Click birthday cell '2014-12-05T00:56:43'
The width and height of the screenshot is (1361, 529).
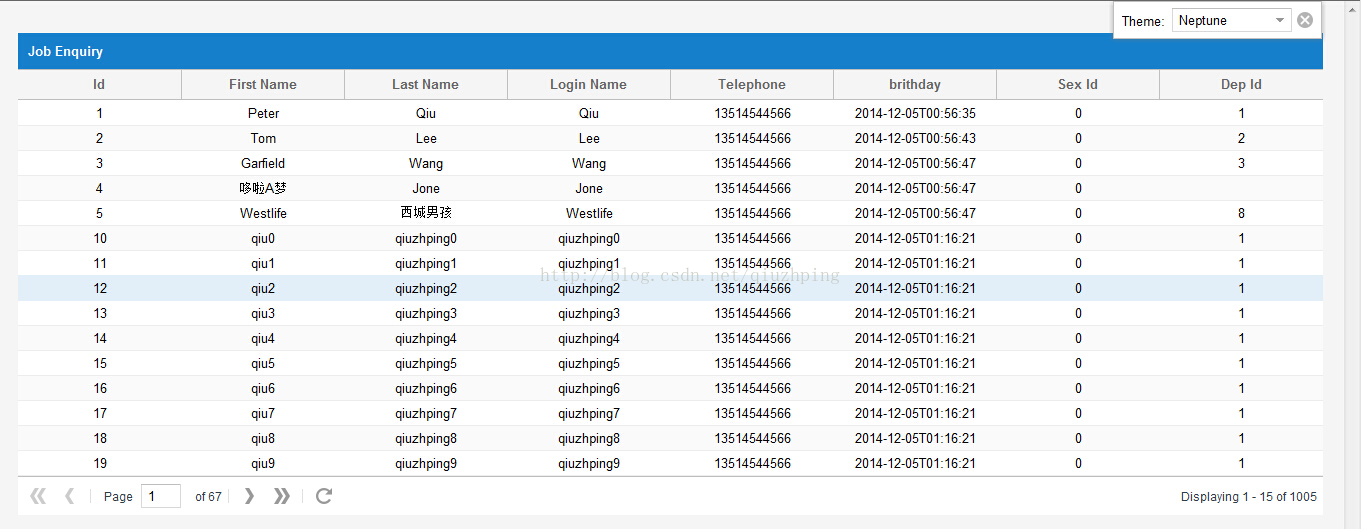click(x=915, y=138)
